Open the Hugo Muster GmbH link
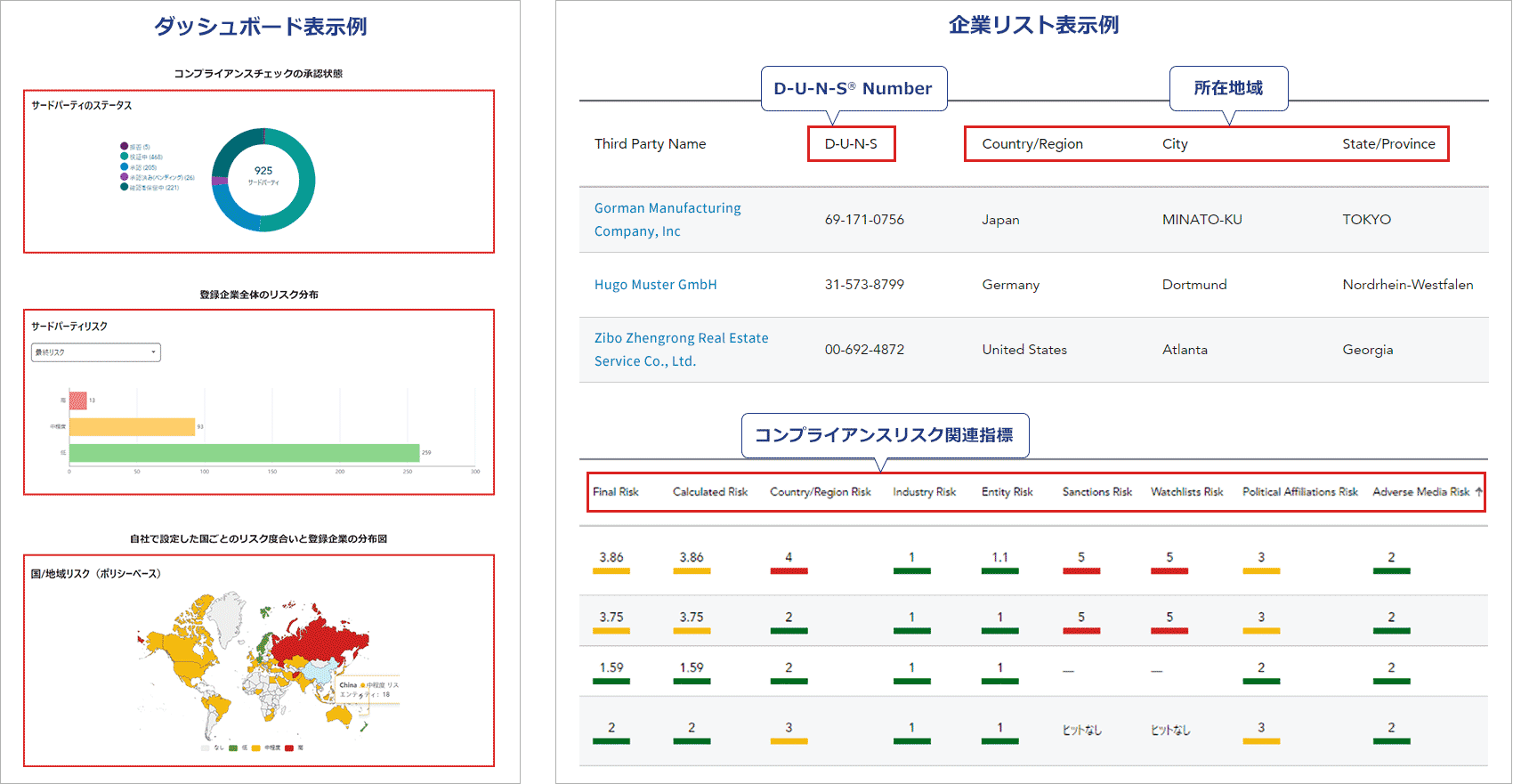Viewport: 1513px width, 784px height. click(x=656, y=285)
